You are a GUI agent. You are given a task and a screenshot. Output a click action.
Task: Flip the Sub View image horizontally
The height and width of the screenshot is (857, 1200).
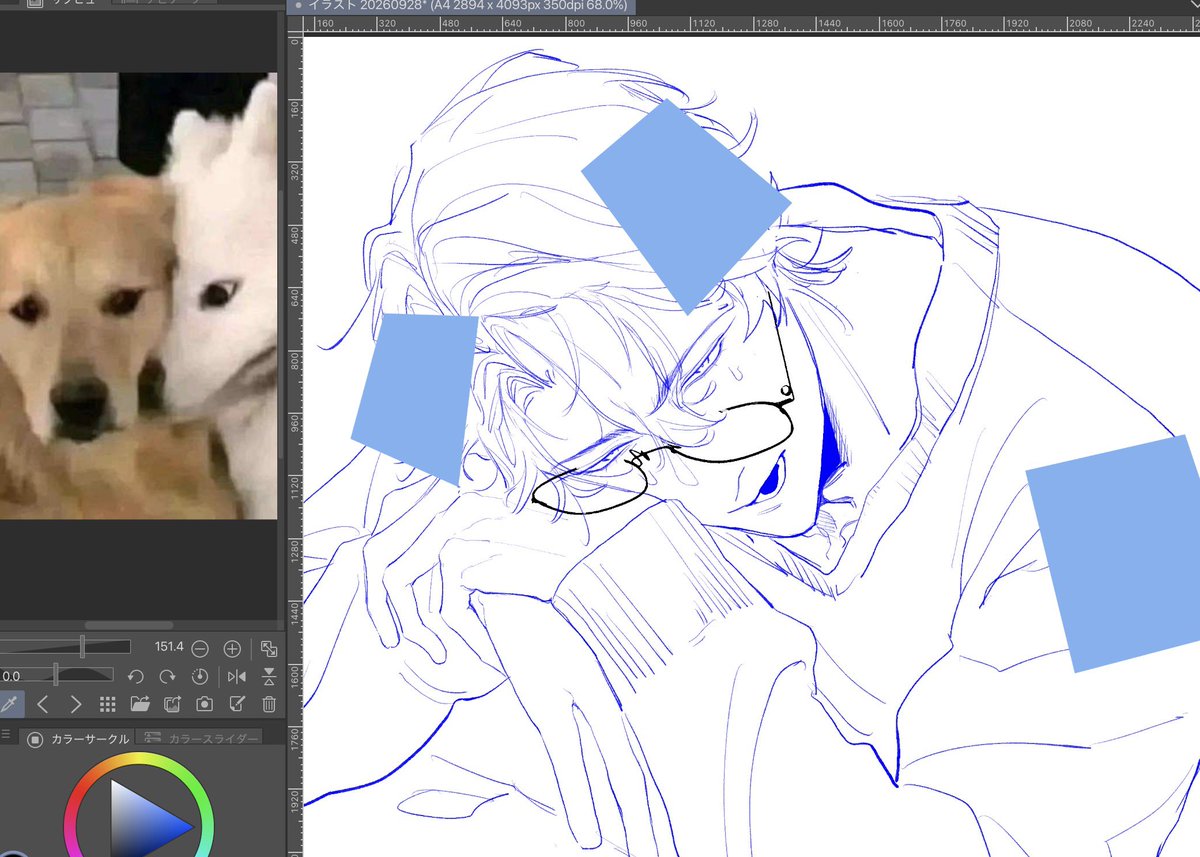click(236, 676)
